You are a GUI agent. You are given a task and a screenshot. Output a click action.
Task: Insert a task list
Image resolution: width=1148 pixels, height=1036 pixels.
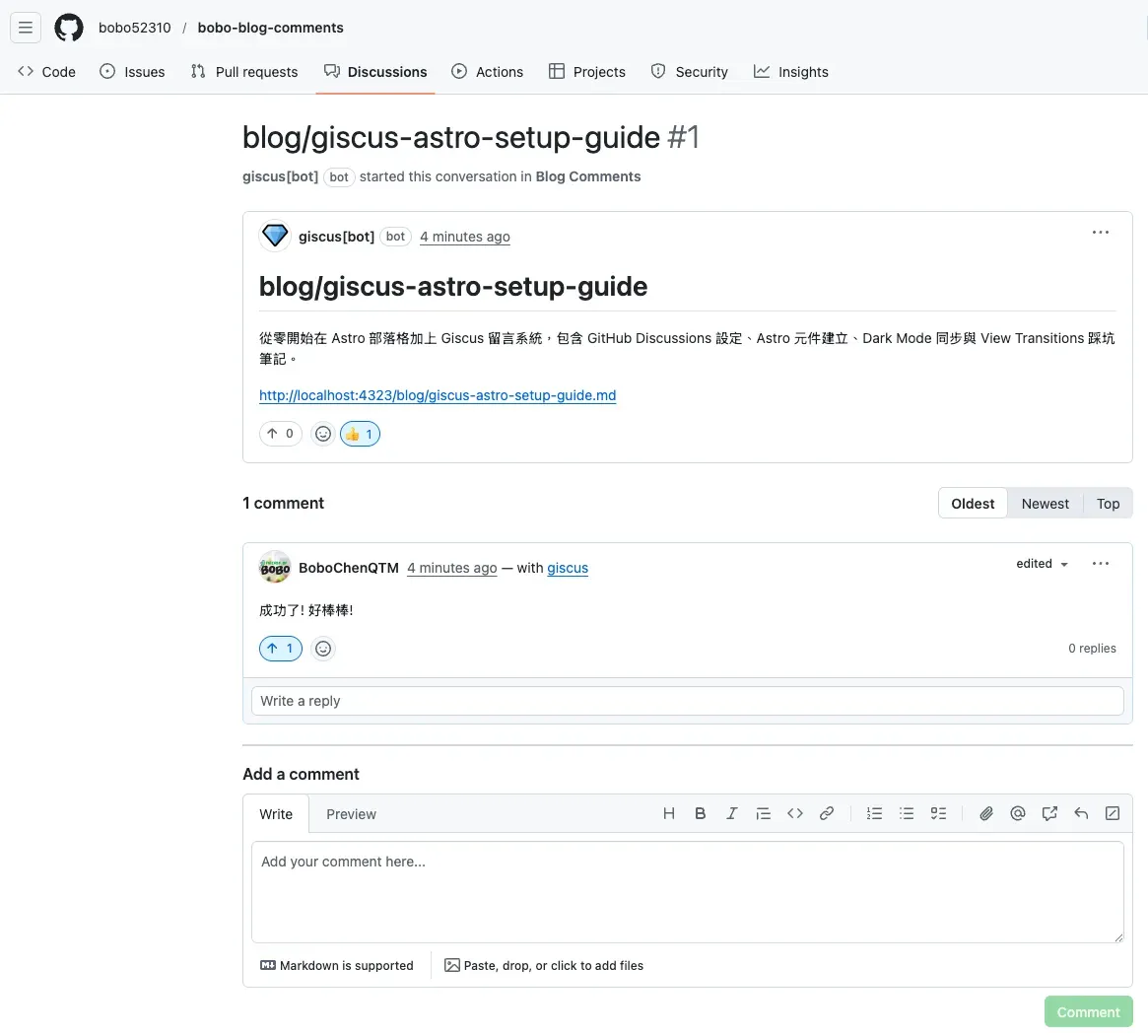[x=939, y=813]
